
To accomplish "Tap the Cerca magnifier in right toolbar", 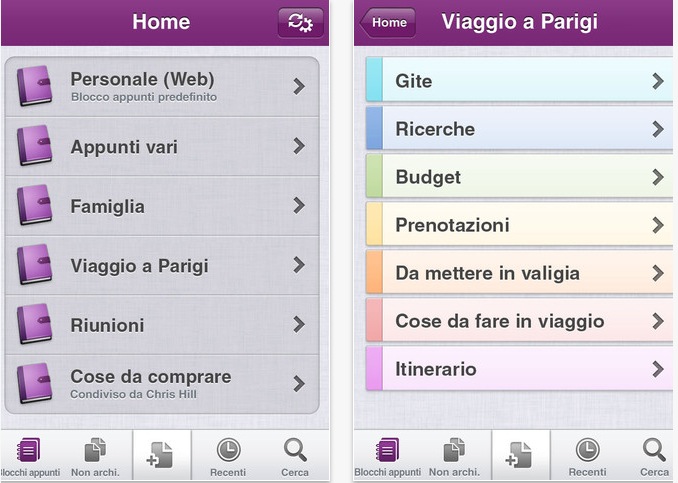I will (x=654, y=450).
